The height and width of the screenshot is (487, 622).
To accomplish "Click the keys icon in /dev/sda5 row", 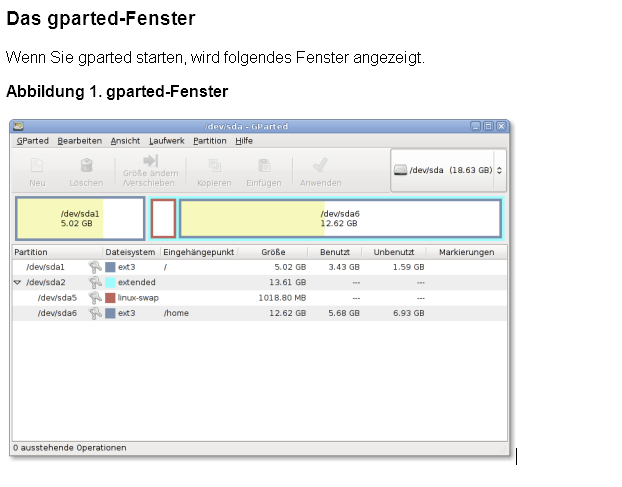I will click(95, 298).
